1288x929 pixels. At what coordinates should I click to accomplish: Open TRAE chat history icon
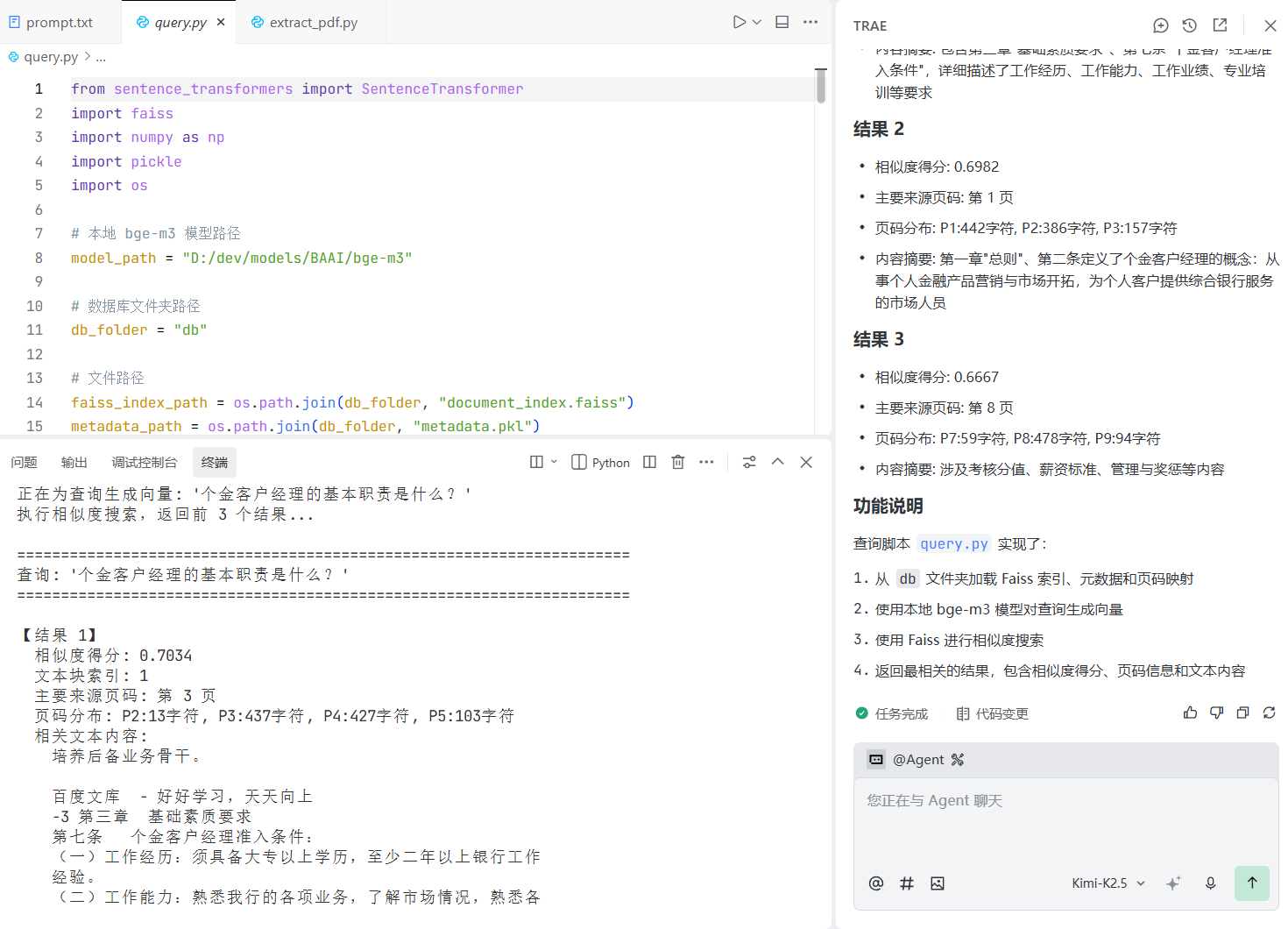tap(1189, 25)
